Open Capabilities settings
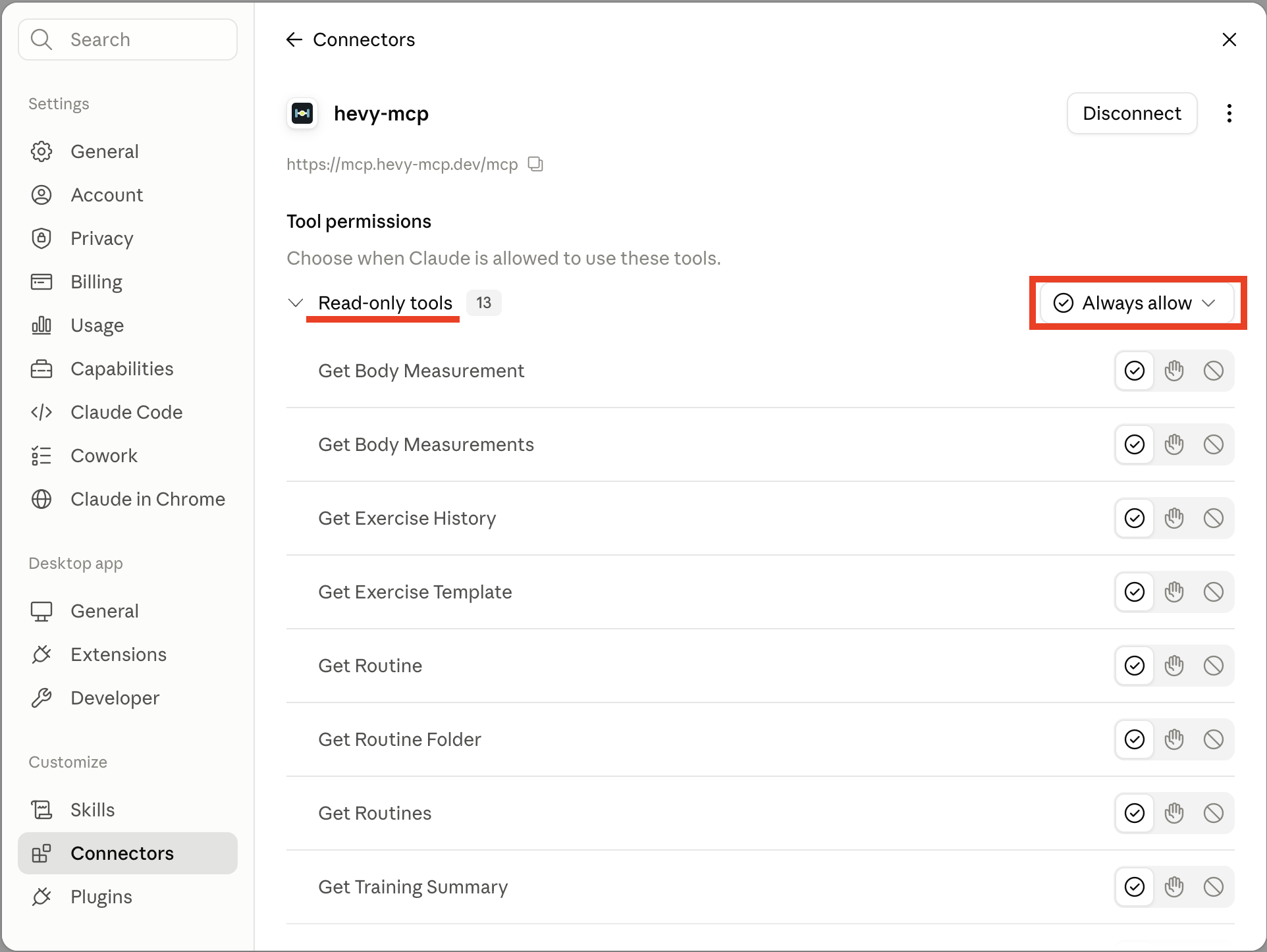This screenshot has width=1267, height=952. coord(128,369)
